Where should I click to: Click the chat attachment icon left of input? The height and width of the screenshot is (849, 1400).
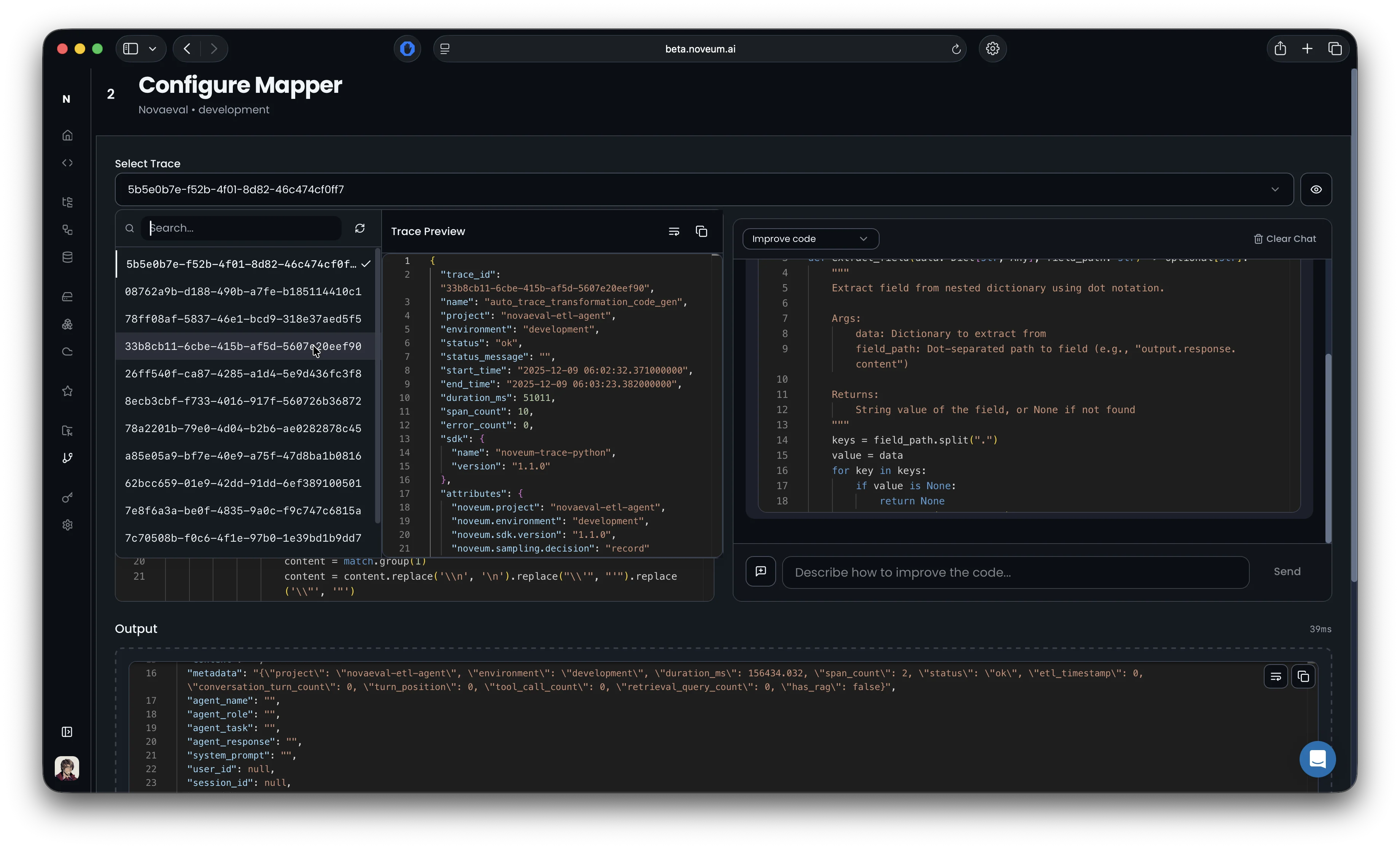tap(760, 572)
